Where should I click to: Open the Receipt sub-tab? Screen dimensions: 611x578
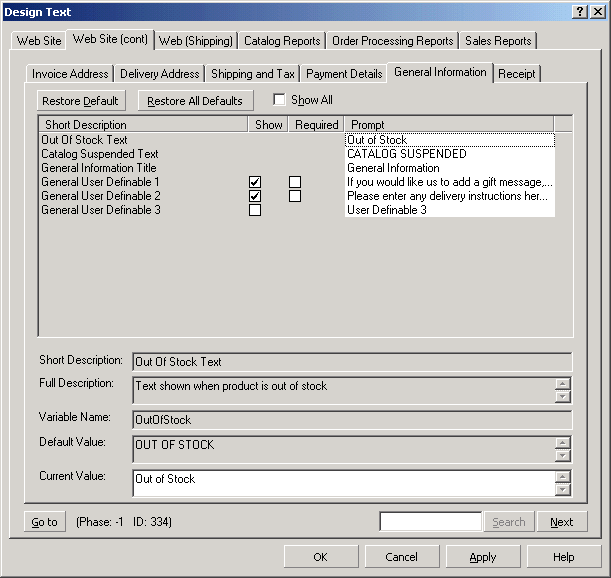tap(516, 74)
